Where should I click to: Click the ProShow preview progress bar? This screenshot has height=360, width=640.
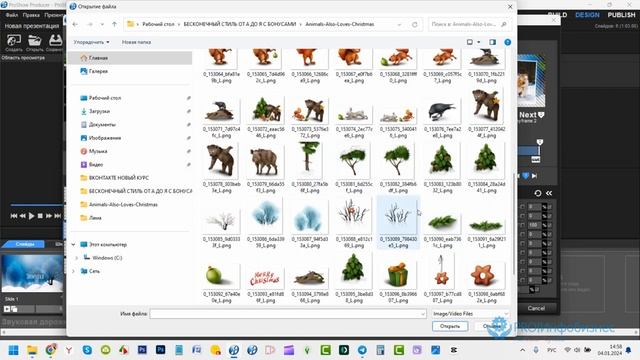[x=37, y=205]
